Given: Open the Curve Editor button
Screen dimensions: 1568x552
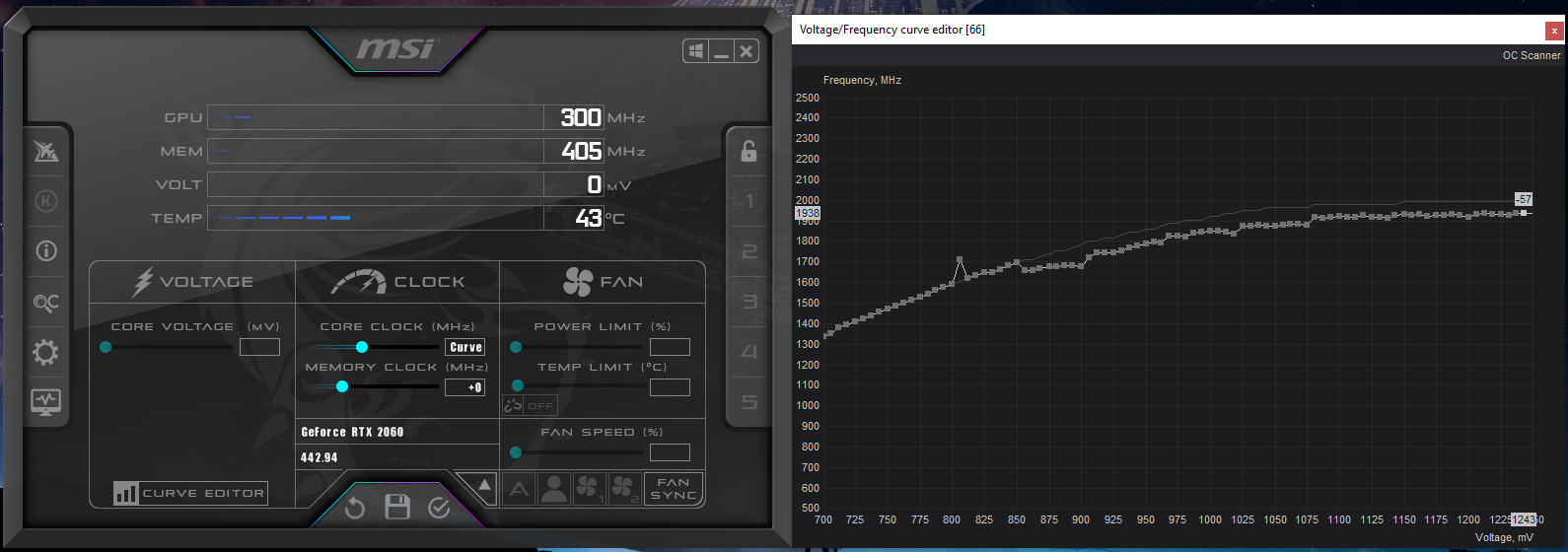Looking at the screenshot, I should pos(190,493).
